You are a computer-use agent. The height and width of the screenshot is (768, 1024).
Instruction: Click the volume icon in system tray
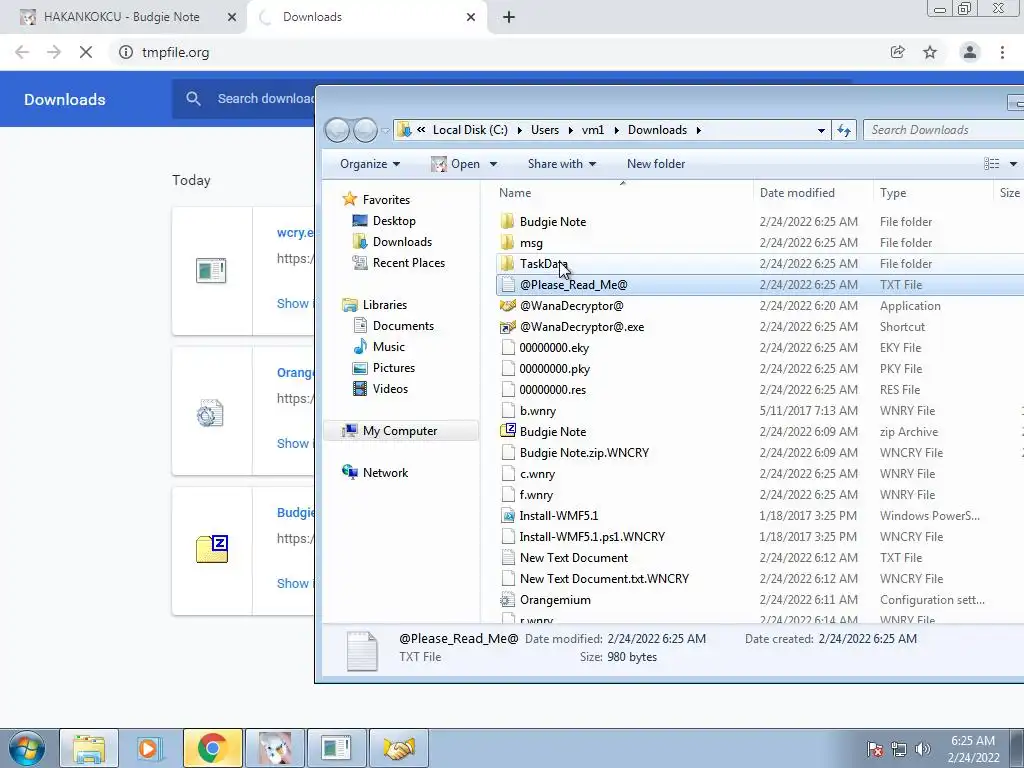pyautogui.click(x=922, y=749)
